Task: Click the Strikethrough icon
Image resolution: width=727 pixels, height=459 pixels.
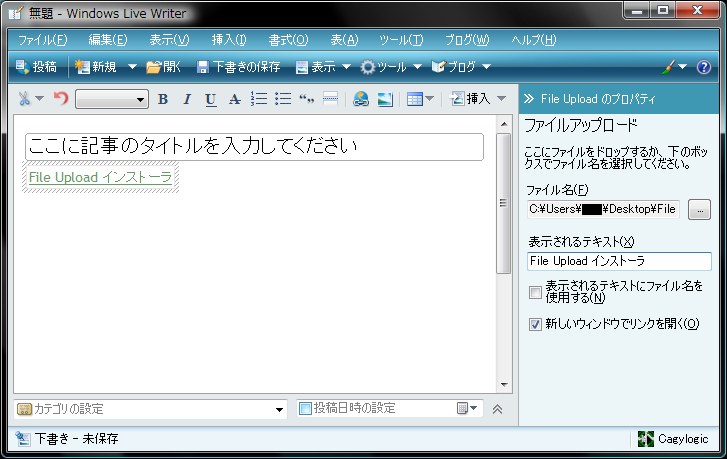Action: coord(234,99)
